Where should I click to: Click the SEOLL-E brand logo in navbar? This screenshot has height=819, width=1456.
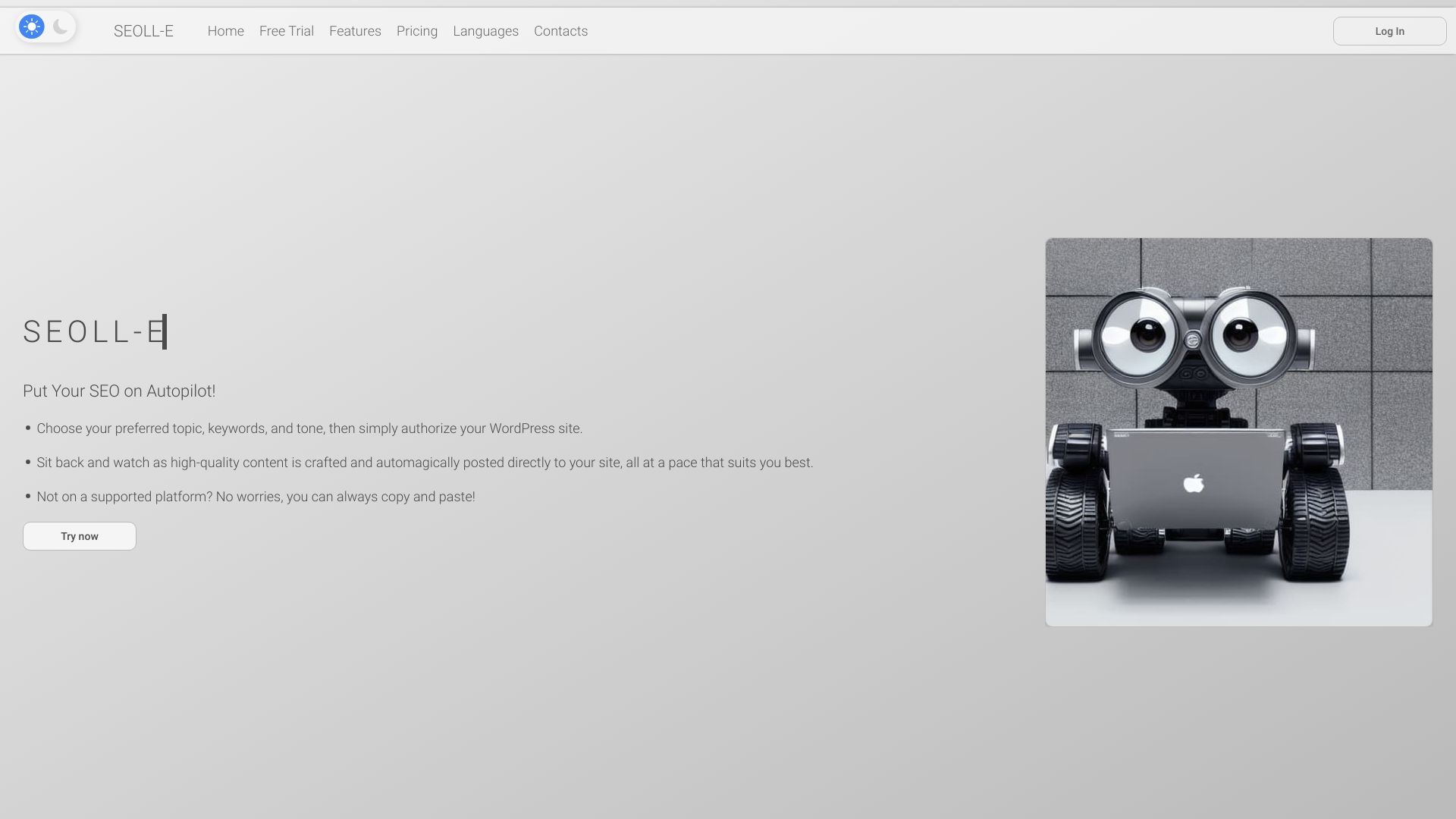(143, 31)
